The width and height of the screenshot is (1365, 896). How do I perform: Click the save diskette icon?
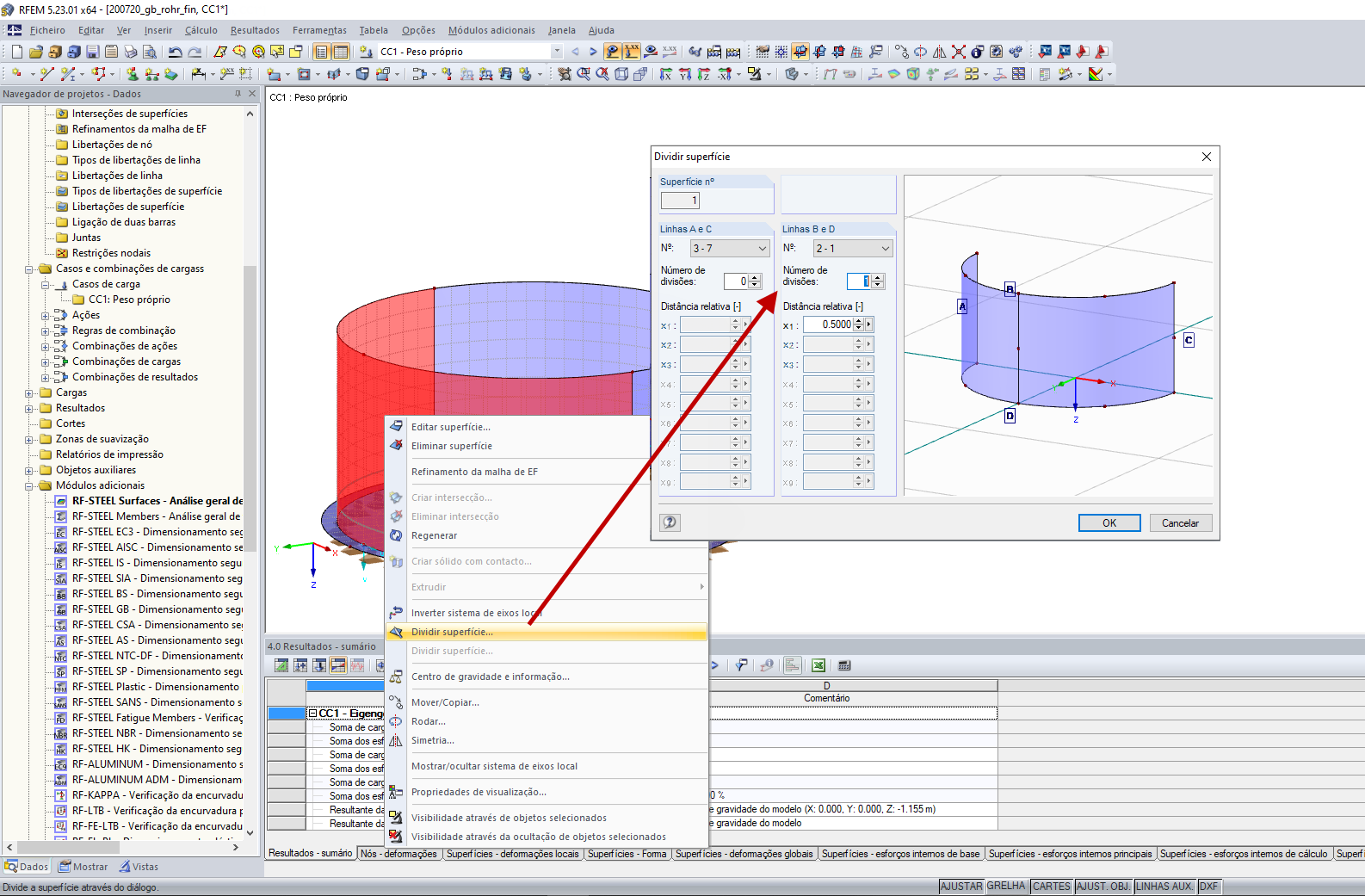(93, 52)
